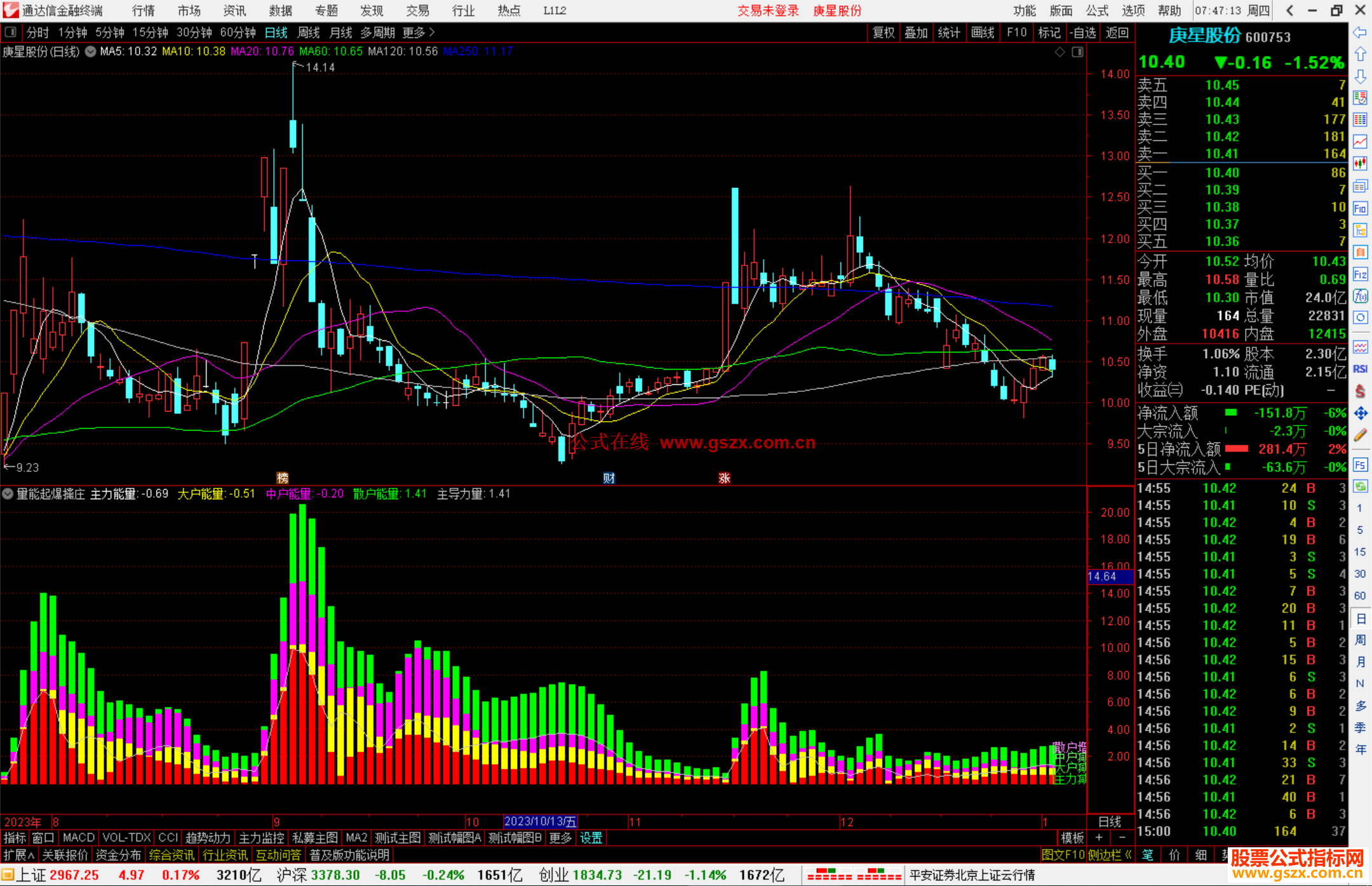This screenshot has width=1372, height=886.
Task: Click the 财 event marker below chart
Action: [x=609, y=478]
